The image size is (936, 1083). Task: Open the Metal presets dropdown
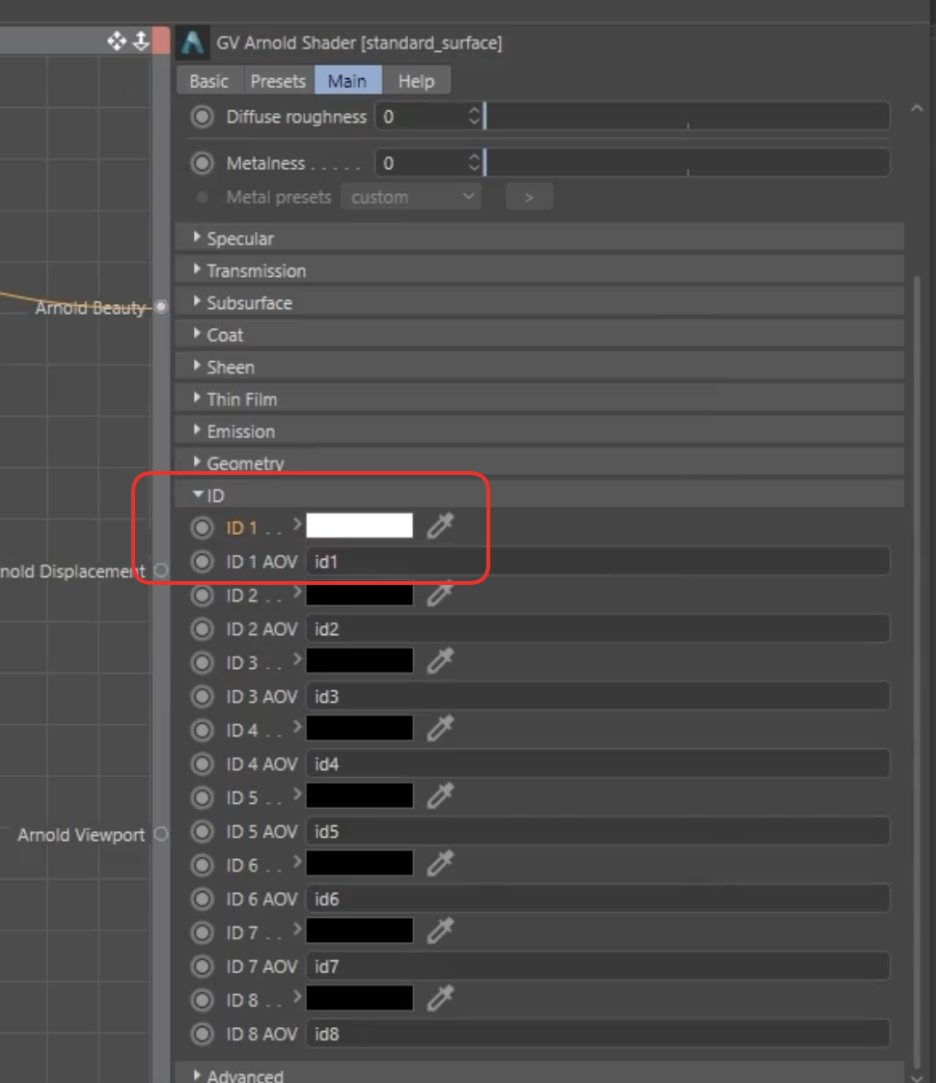(412, 198)
